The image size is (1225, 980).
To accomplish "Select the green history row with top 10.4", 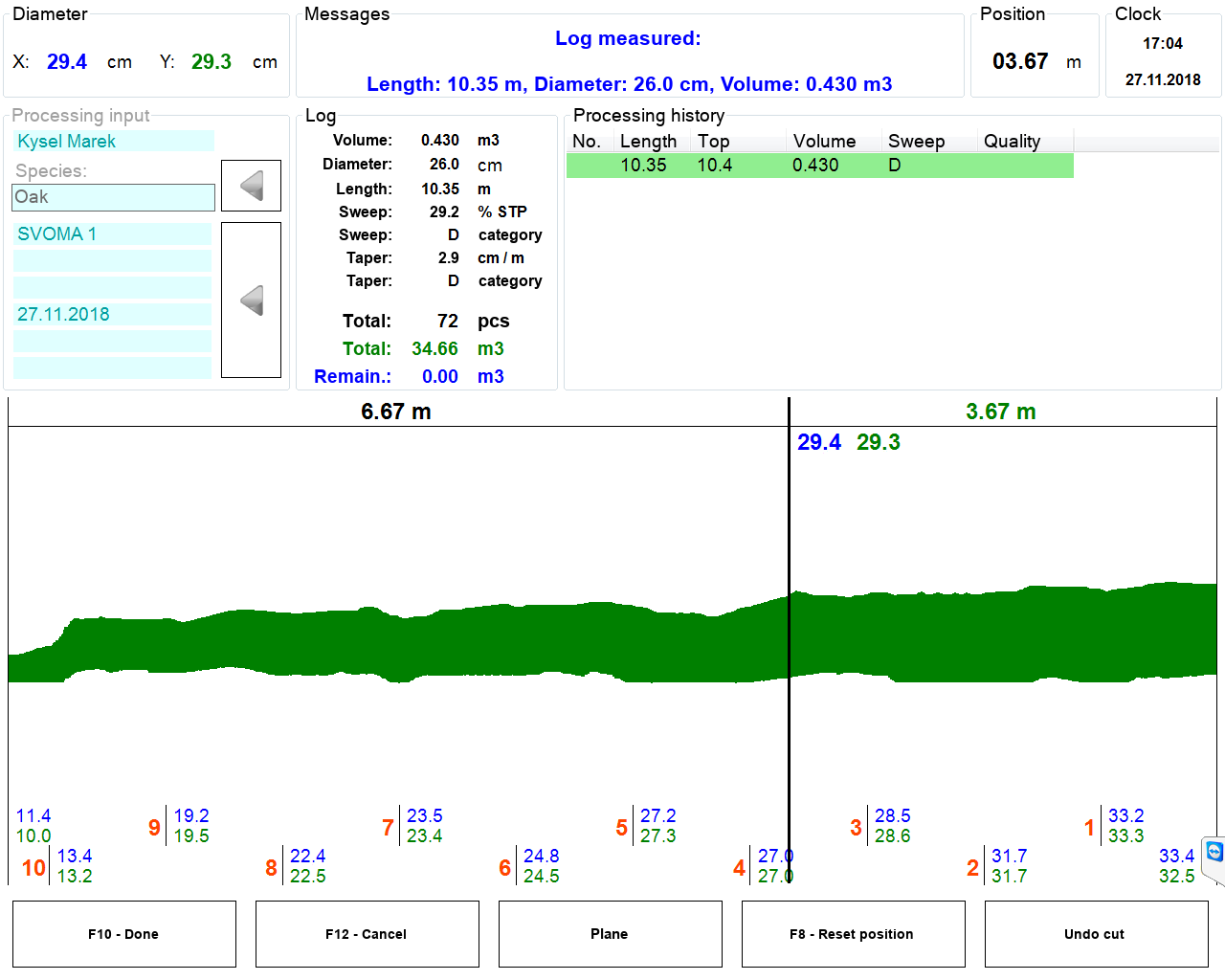I will (x=820, y=166).
